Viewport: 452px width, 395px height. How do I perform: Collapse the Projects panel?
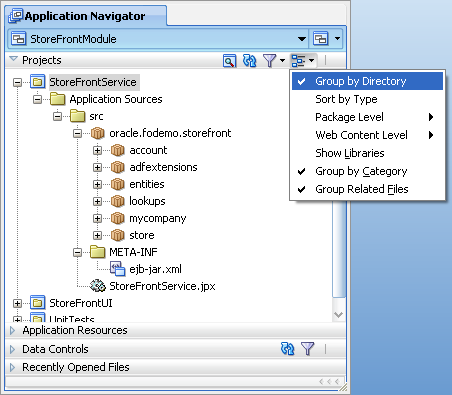click(13, 59)
